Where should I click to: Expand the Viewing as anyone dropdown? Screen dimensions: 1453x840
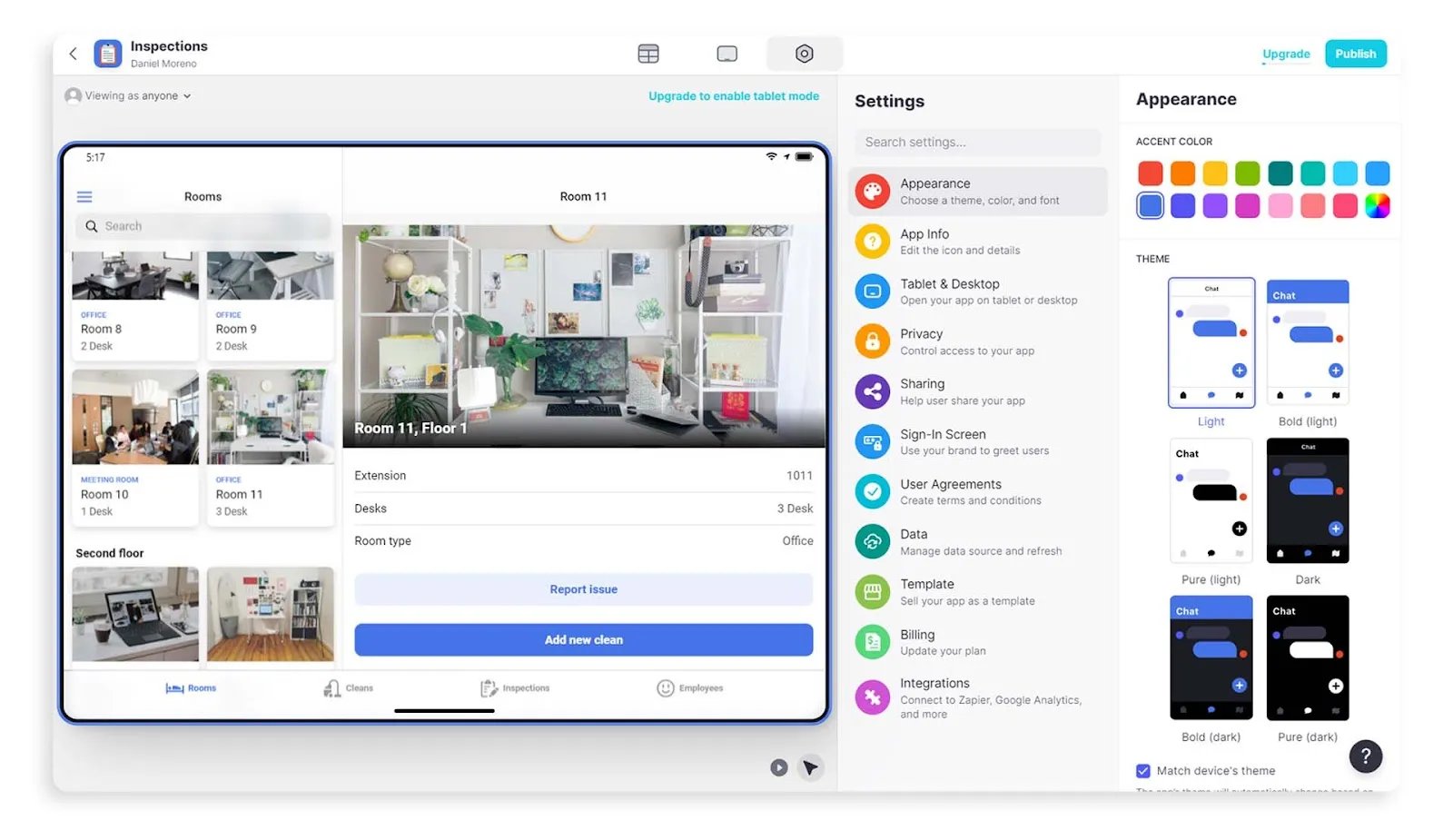pyautogui.click(x=128, y=96)
